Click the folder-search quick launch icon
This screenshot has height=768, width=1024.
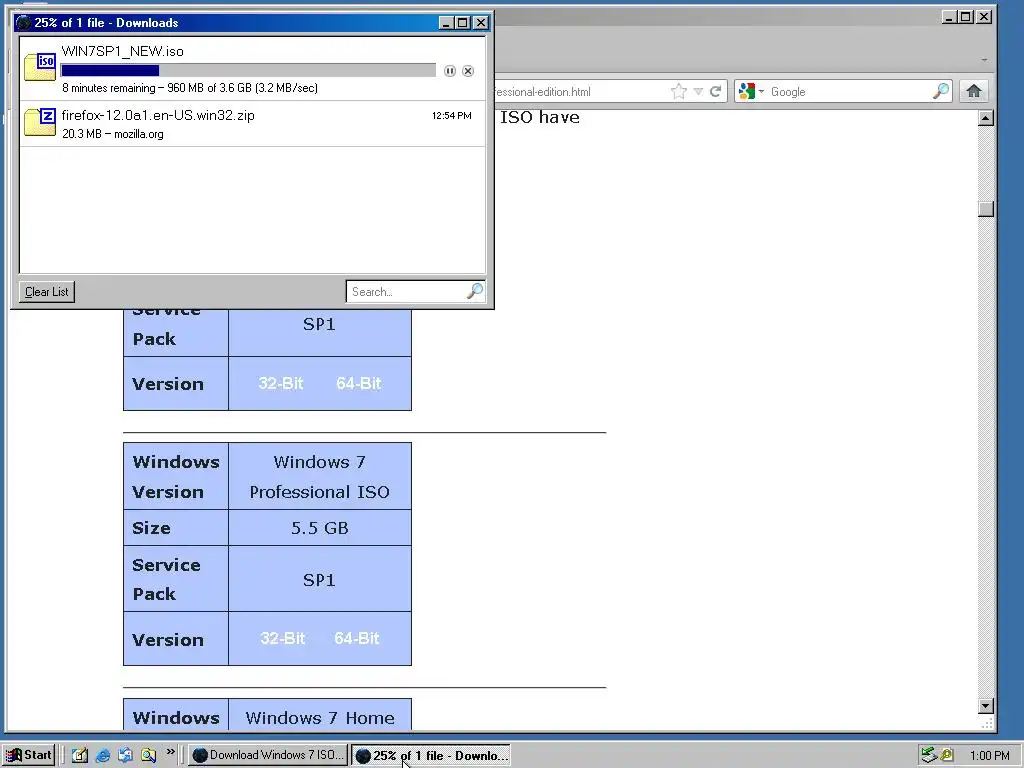[x=148, y=755]
